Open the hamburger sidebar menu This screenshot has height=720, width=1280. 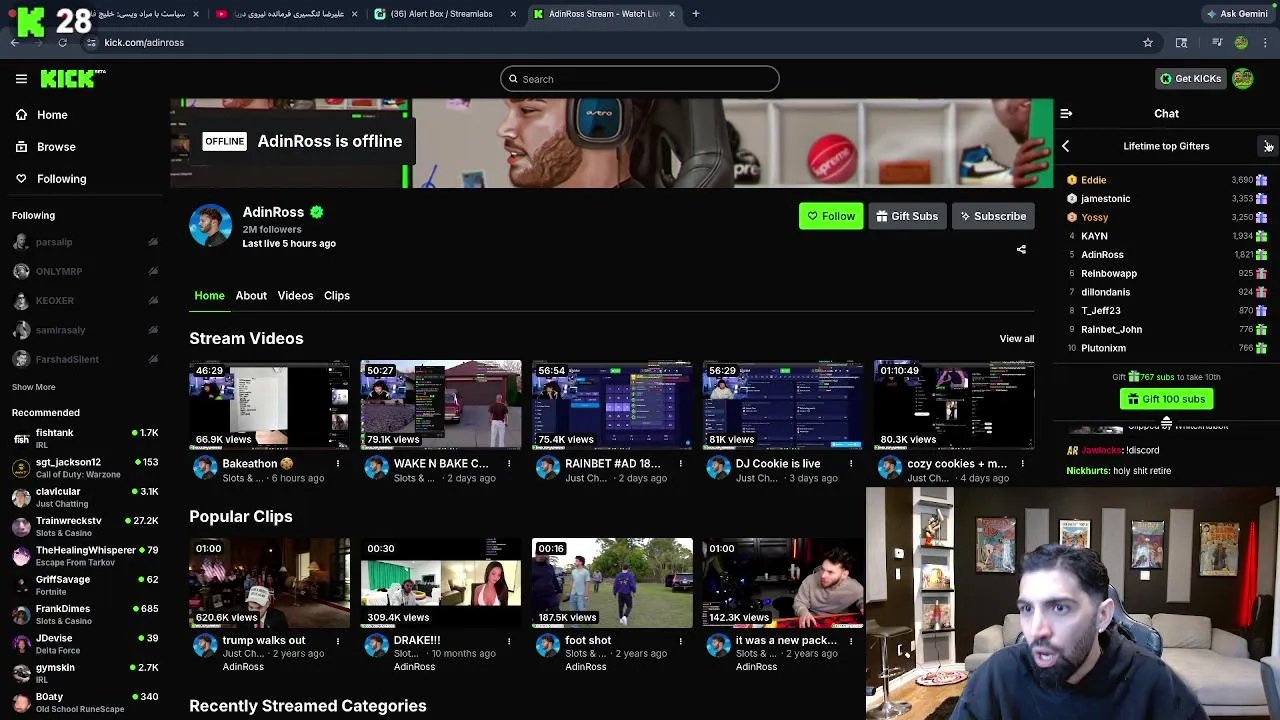(x=21, y=79)
